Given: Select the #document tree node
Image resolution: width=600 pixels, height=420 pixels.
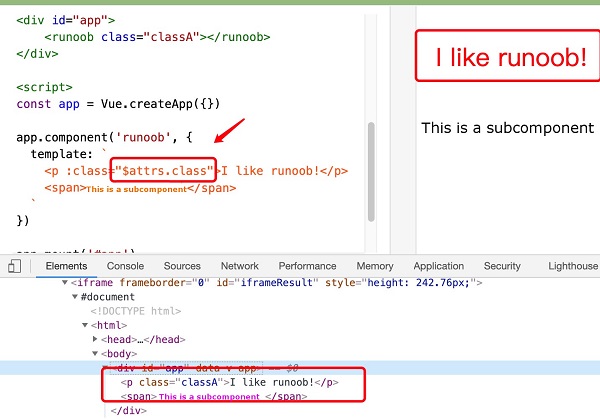Looking at the screenshot, I should click(109, 298).
